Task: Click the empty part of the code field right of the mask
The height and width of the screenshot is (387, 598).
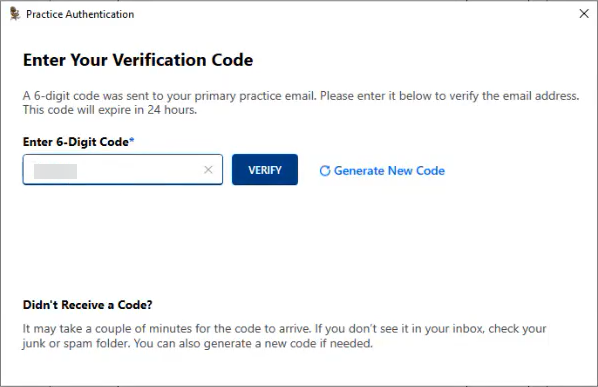Action: (x=139, y=170)
